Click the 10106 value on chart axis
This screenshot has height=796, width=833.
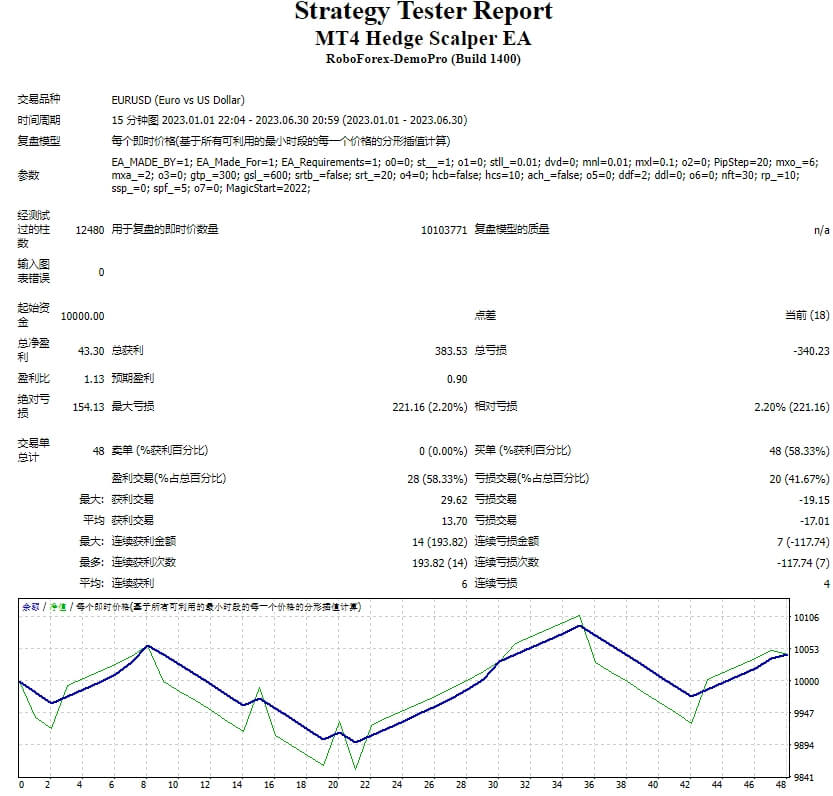point(808,618)
